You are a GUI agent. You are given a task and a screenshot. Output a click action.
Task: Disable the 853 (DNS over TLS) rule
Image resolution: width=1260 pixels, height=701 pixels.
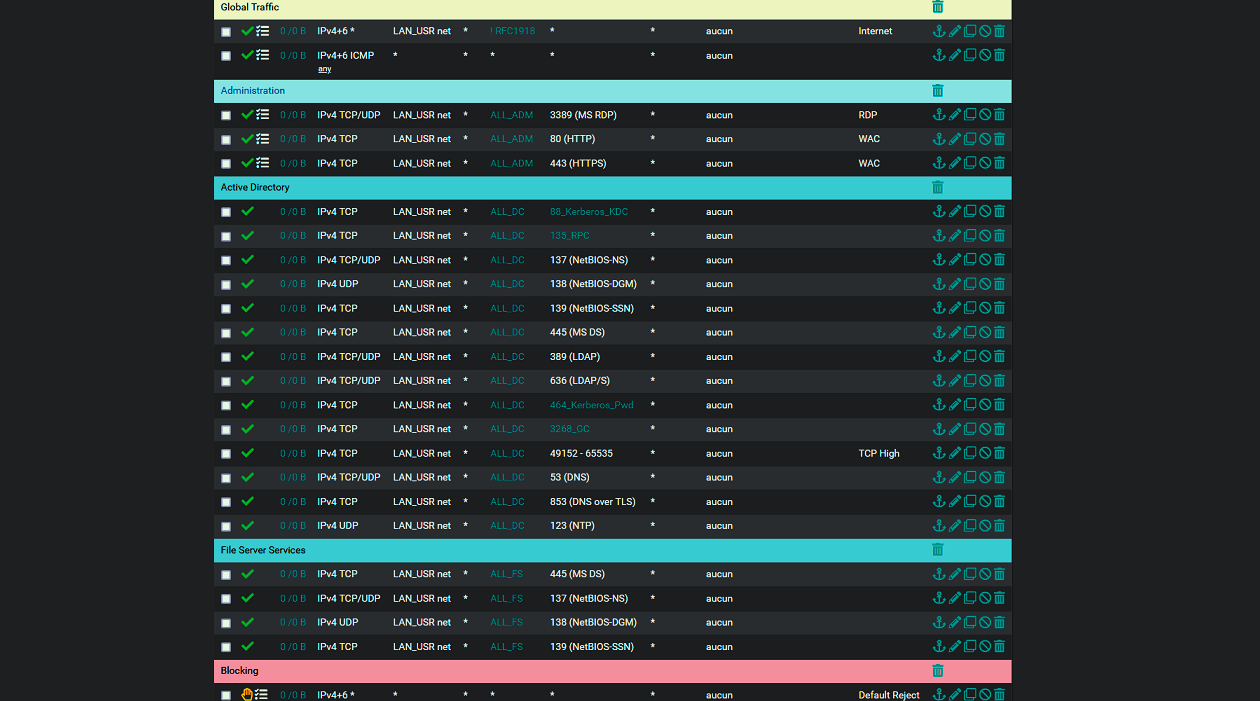(x=985, y=502)
